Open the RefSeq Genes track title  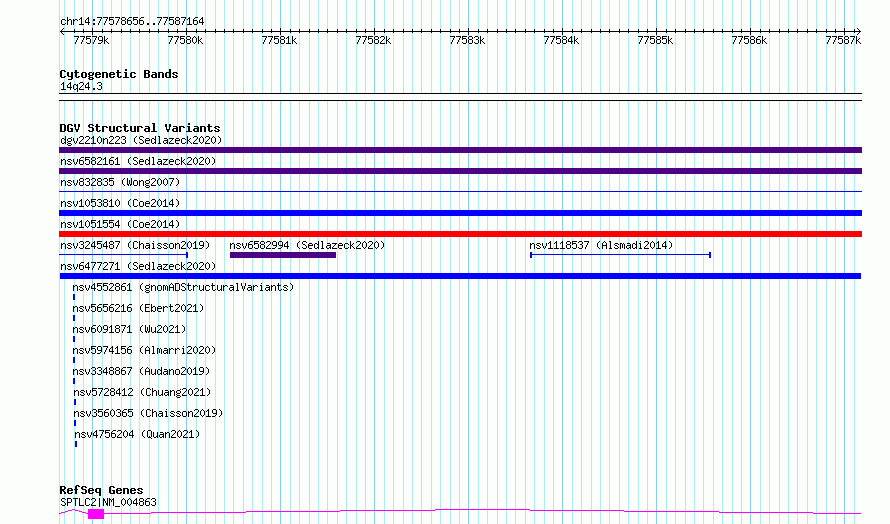[x=101, y=490]
